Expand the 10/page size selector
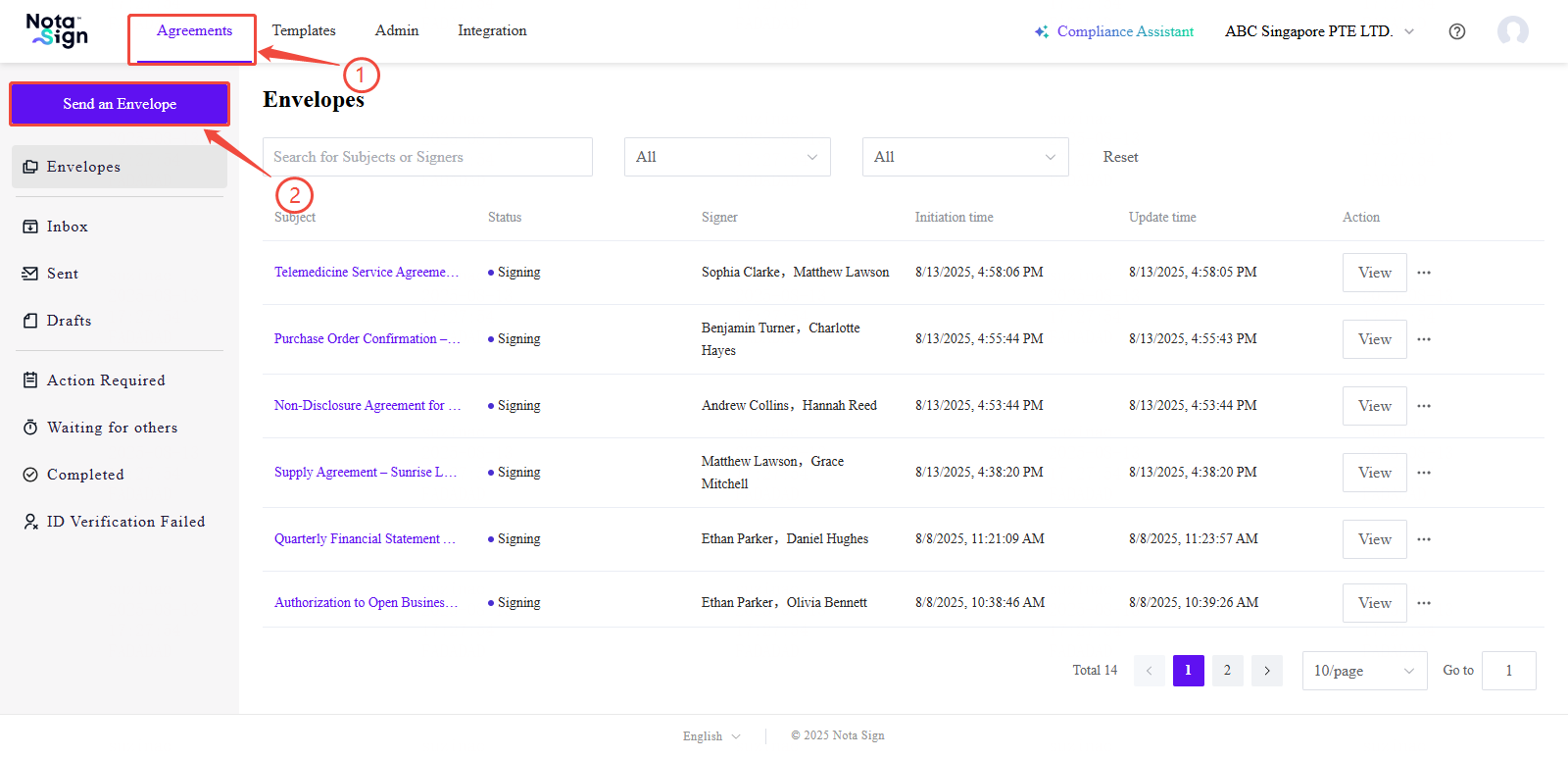 tap(1364, 671)
